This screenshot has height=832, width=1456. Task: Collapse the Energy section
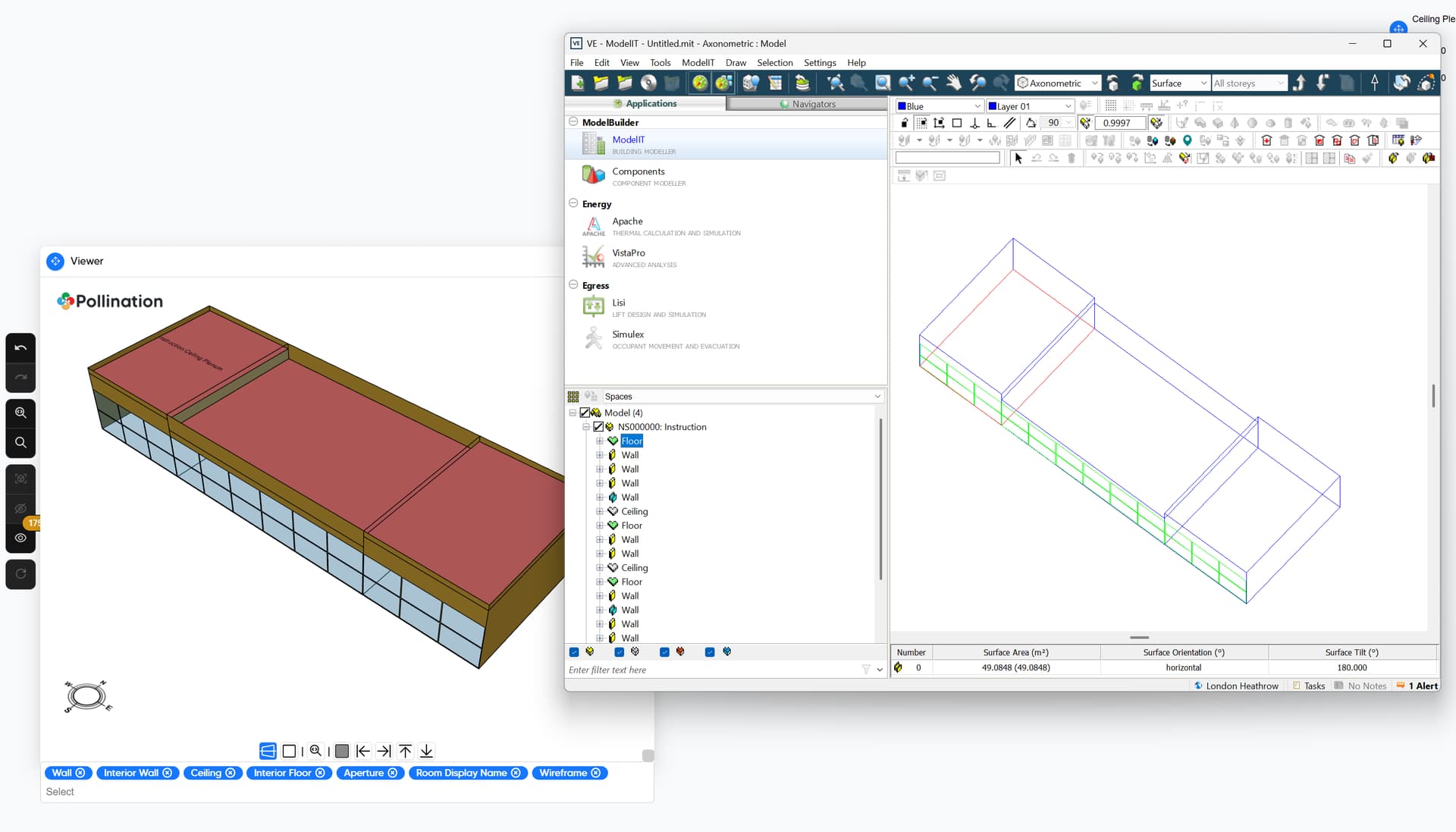coord(573,203)
